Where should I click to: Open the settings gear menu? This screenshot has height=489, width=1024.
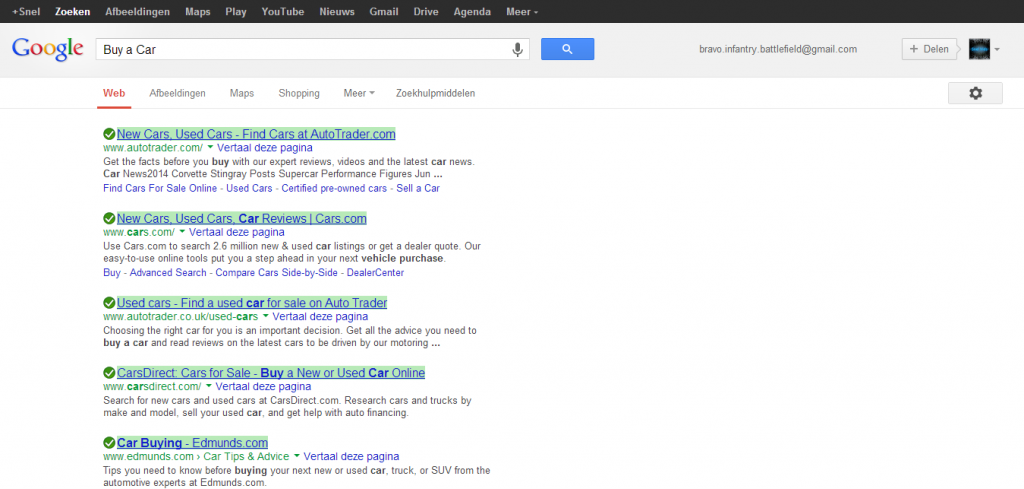pos(975,93)
